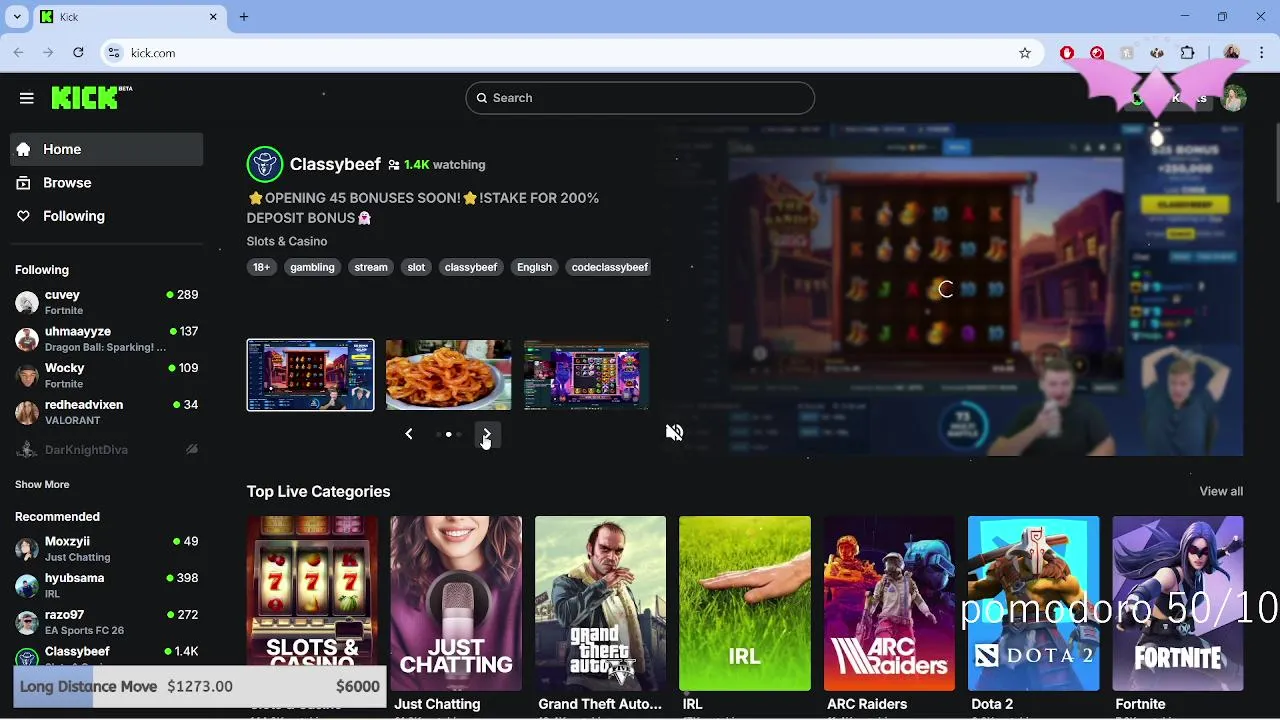Screen dimensions: 1280x720
Task: Select the Browse icon in sidebar
Action: 24,183
